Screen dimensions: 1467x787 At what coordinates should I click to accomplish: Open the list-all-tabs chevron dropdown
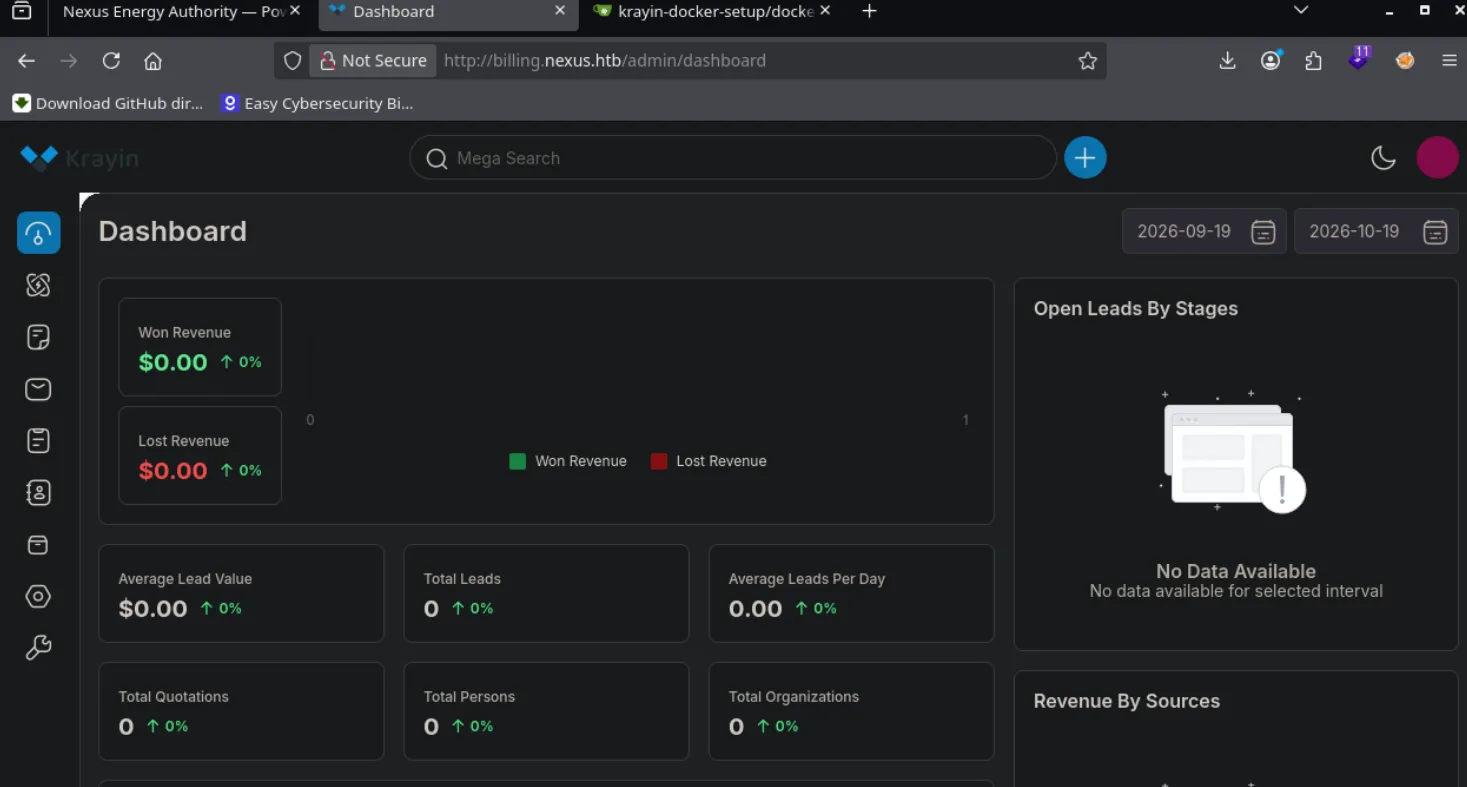pos(1301,11)
